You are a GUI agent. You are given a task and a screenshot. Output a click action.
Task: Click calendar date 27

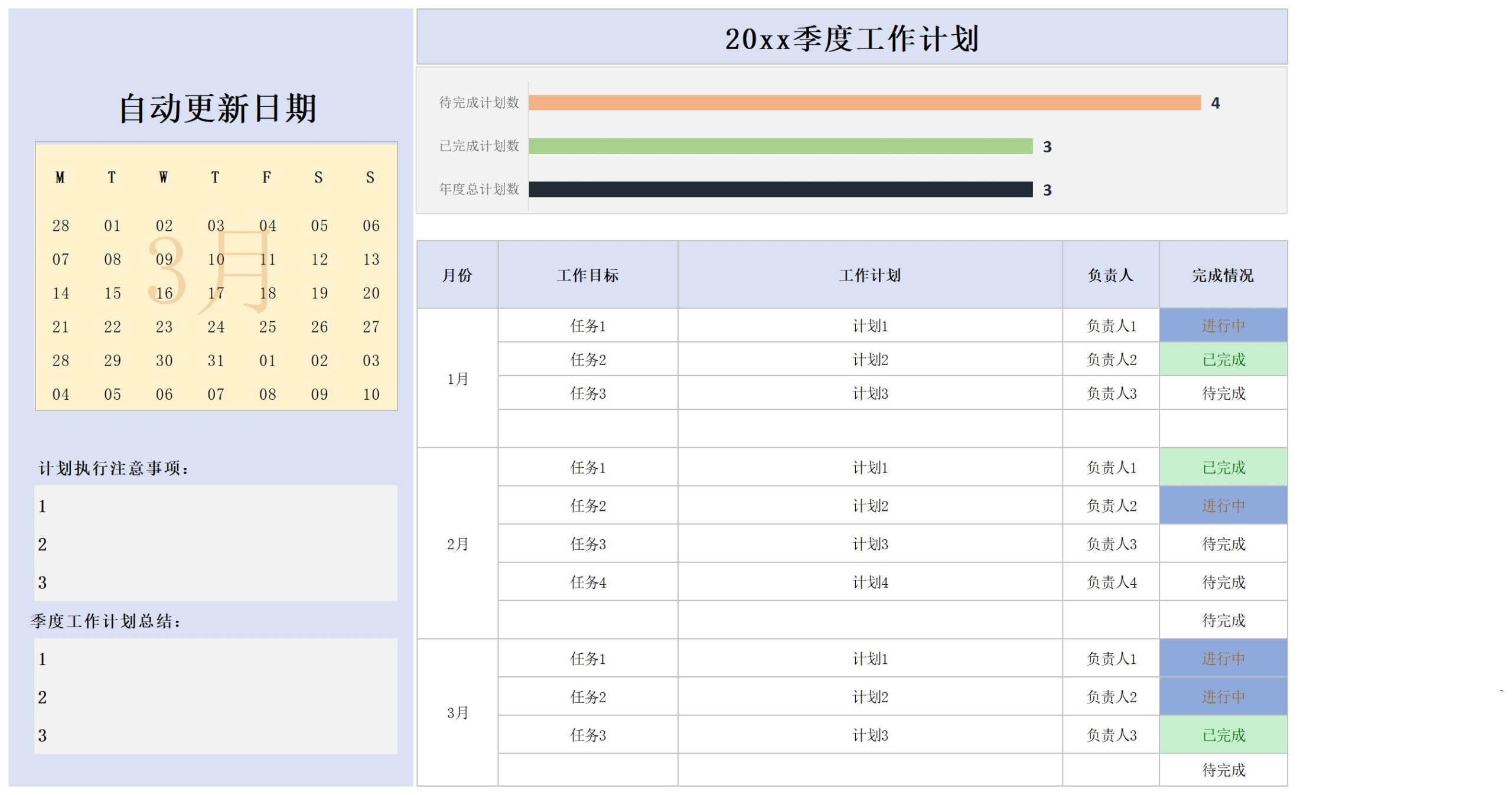(371, 327)
